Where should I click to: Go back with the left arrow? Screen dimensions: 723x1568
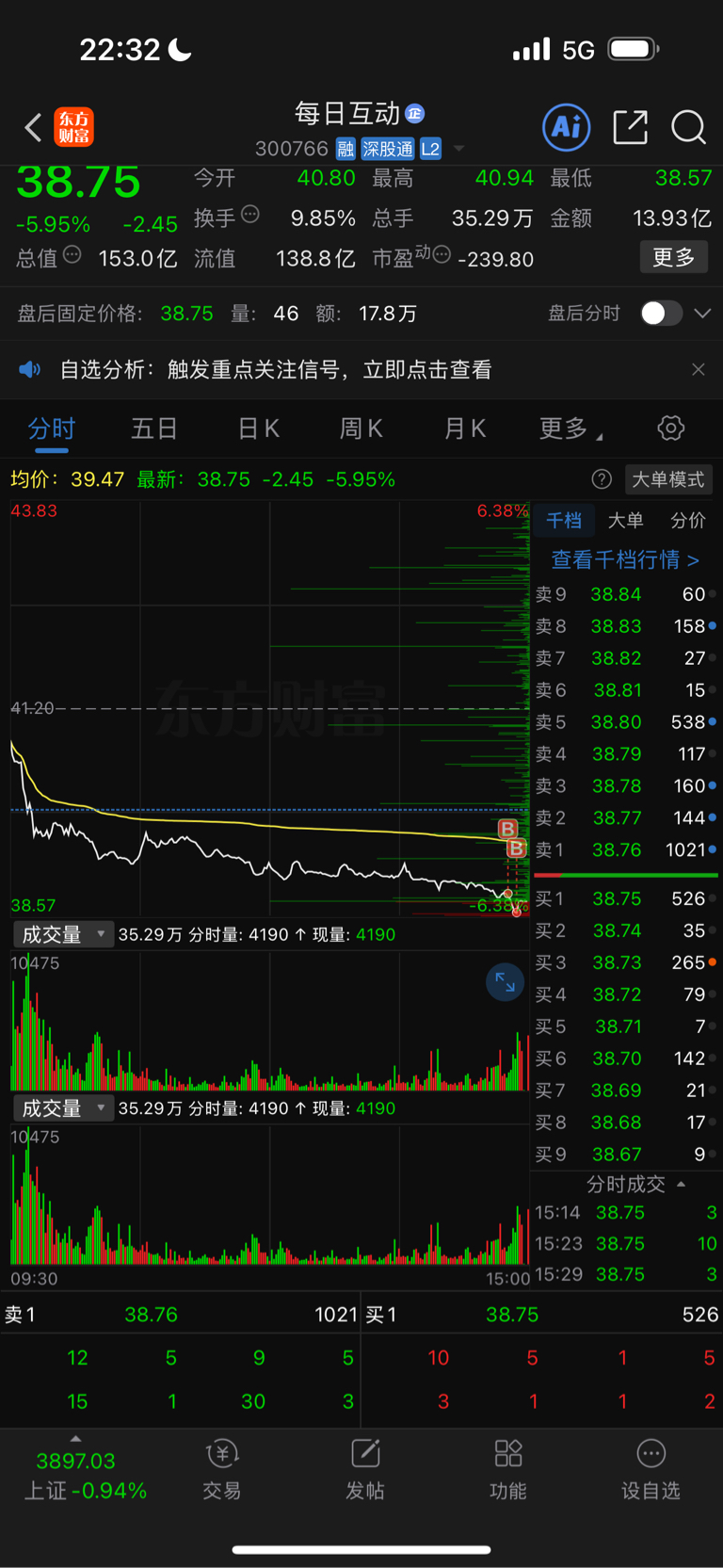click(33, 127)
